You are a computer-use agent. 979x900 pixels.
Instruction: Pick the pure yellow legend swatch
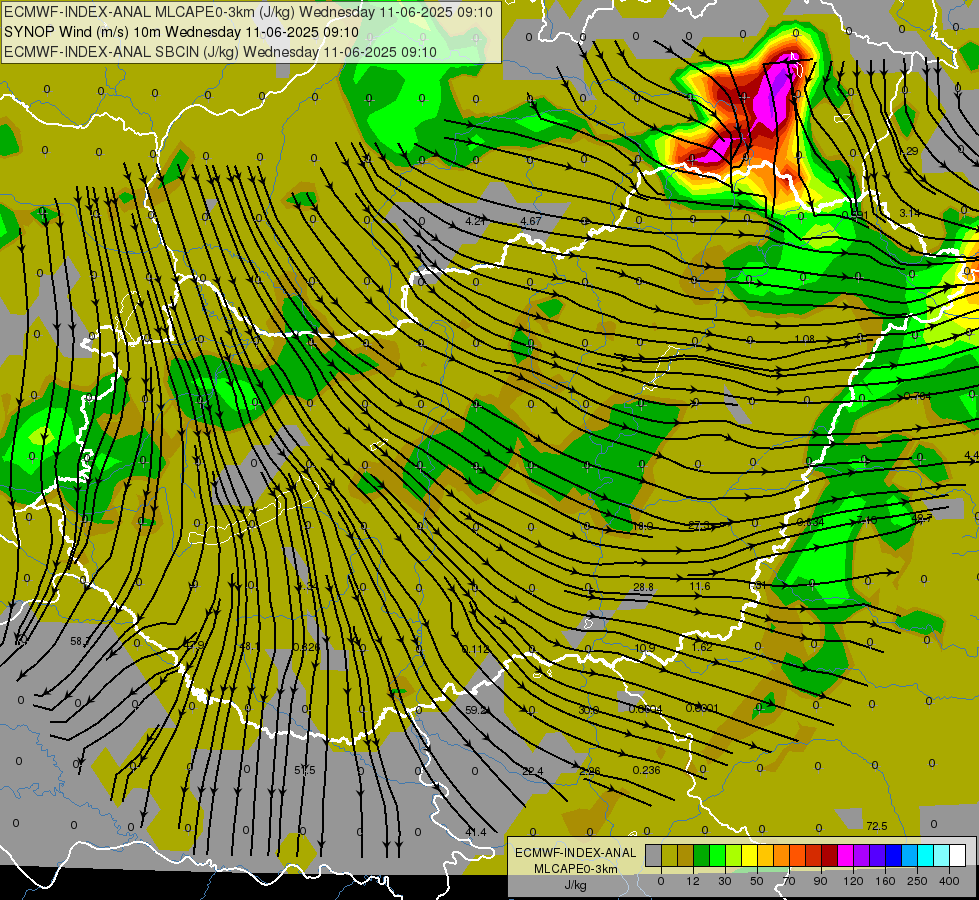[x=749, y=855]
